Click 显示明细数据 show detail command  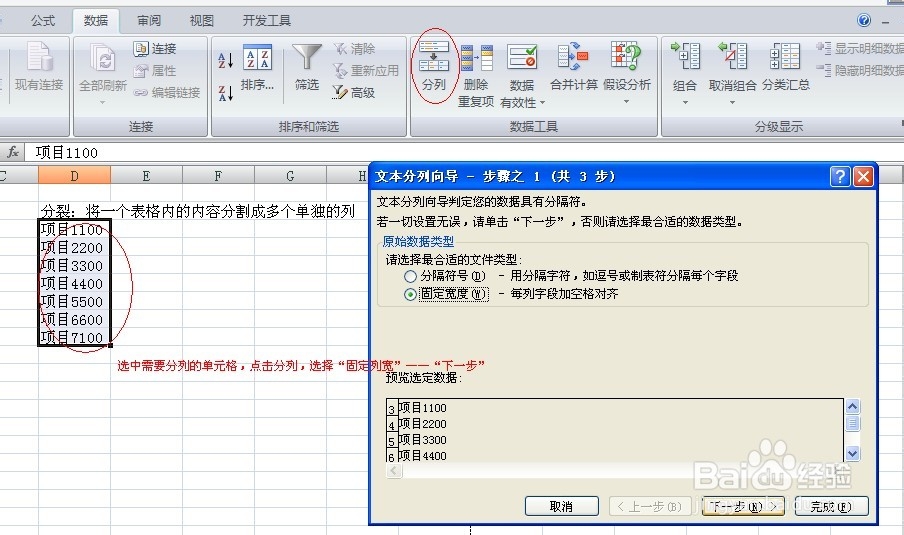pos(860,49)
